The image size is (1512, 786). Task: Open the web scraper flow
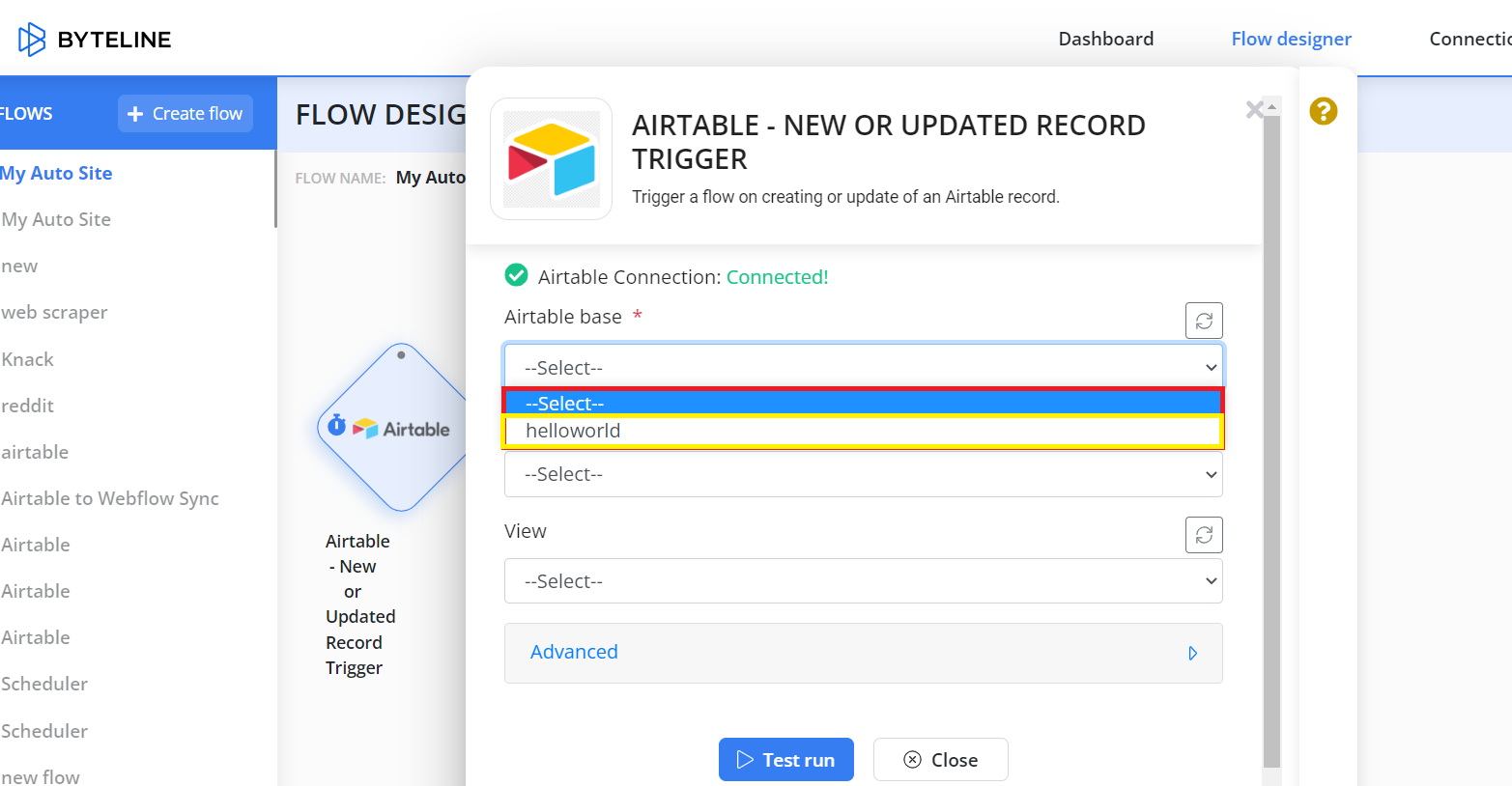pos(54,313)
